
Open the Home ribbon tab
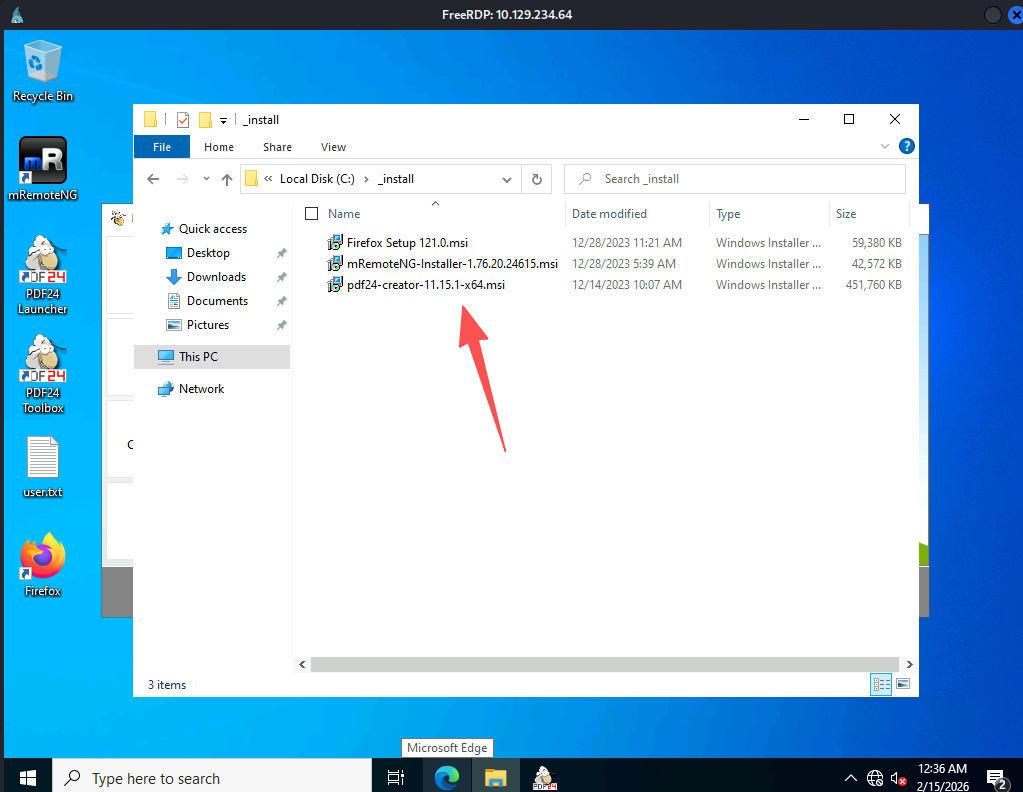pos(219,147)
